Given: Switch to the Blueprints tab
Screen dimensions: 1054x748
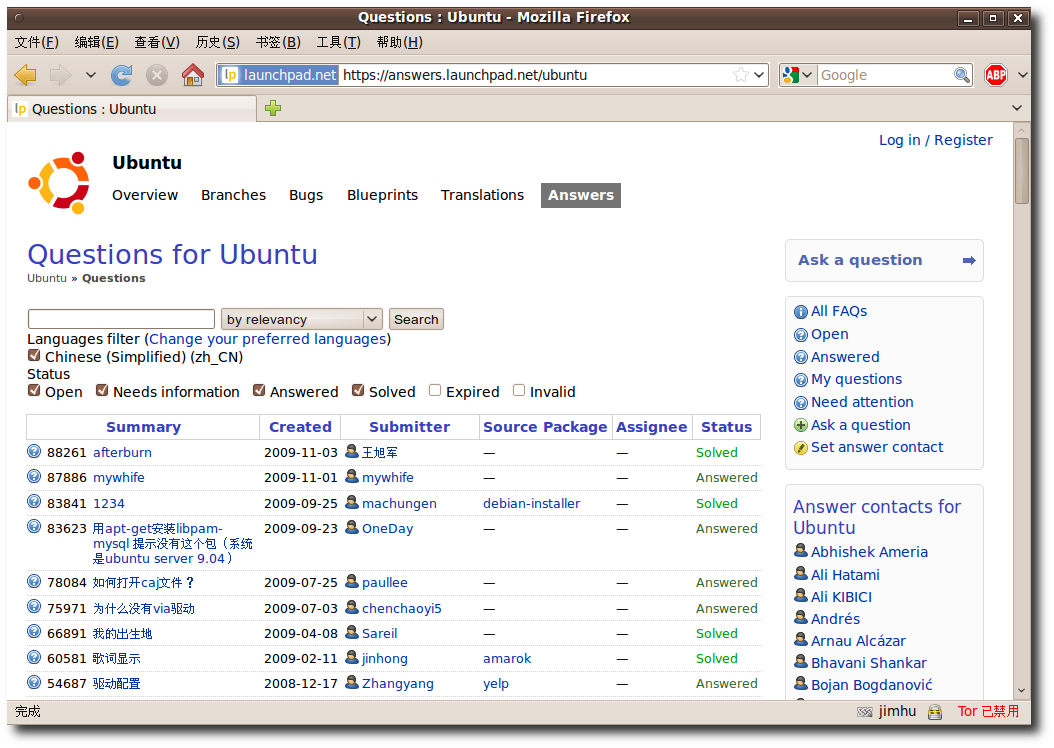Looking at the screenshot, I should tap(382, 195).
